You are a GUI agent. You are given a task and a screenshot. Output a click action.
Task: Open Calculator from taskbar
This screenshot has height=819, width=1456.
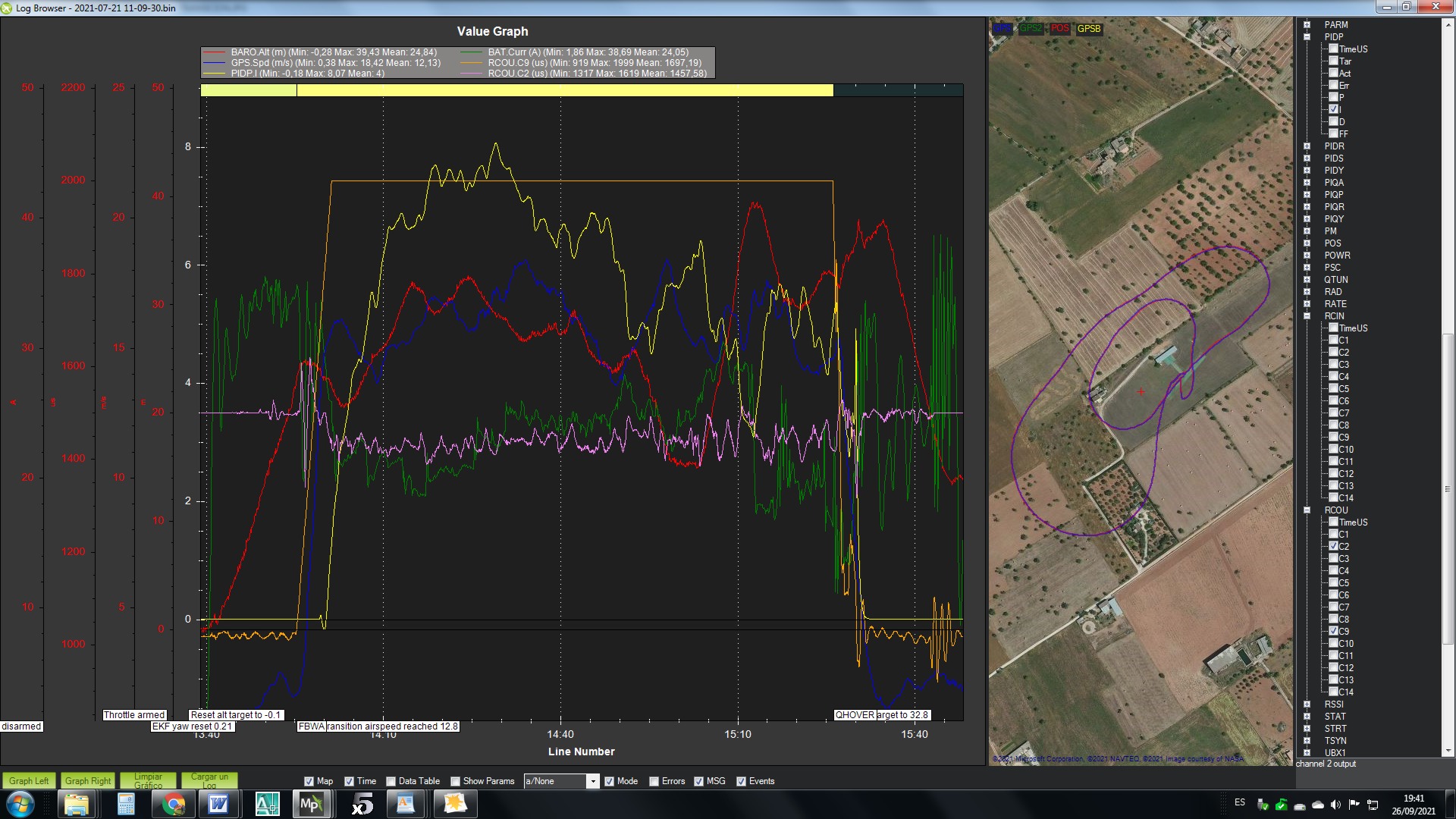coord(126,804)
